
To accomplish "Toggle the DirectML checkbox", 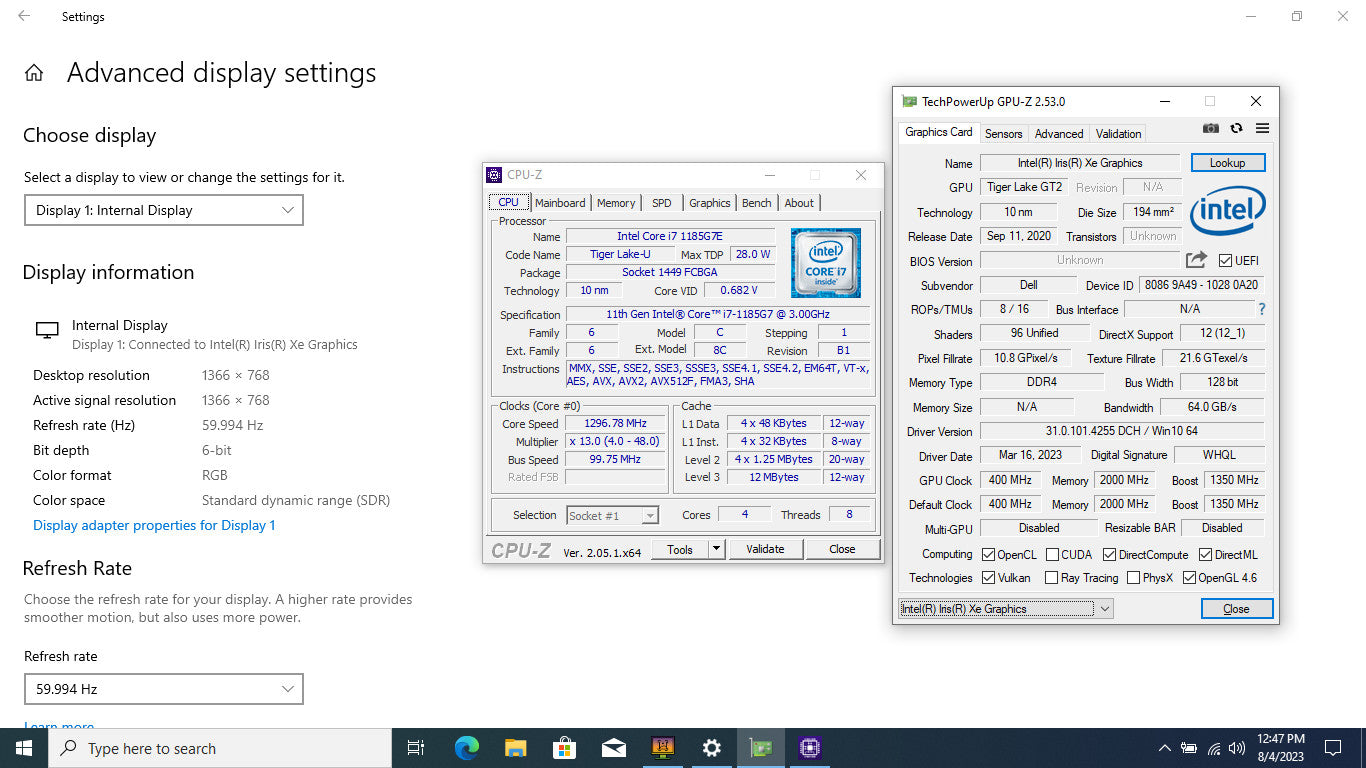I will (1205, 554).
